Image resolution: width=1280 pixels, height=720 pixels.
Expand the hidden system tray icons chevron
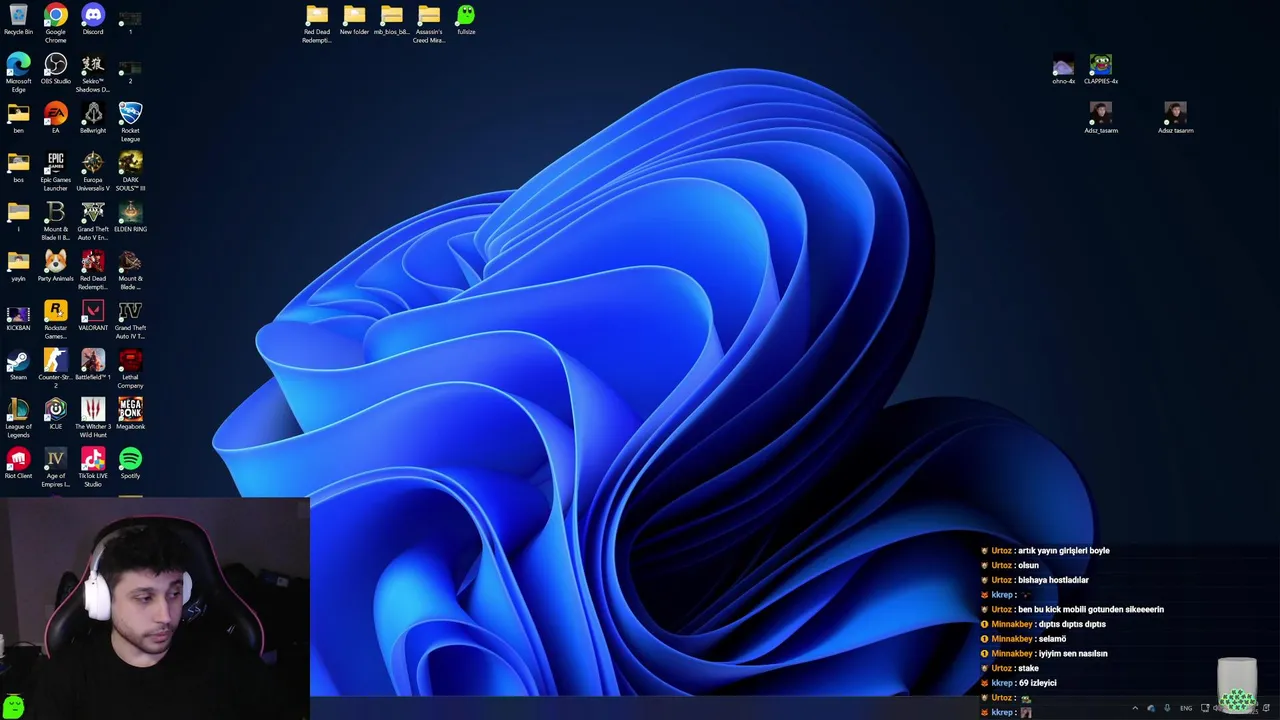pos(1135,708)
